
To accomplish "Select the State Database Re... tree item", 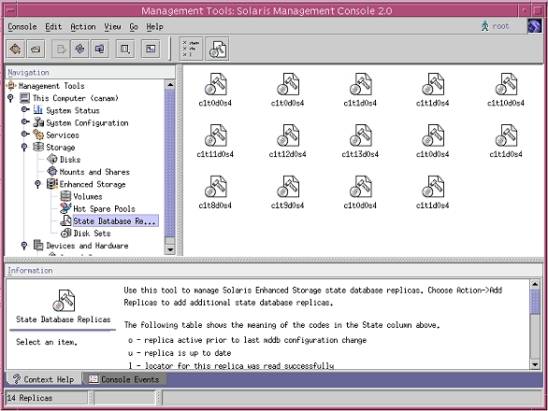I will point(115,221).
